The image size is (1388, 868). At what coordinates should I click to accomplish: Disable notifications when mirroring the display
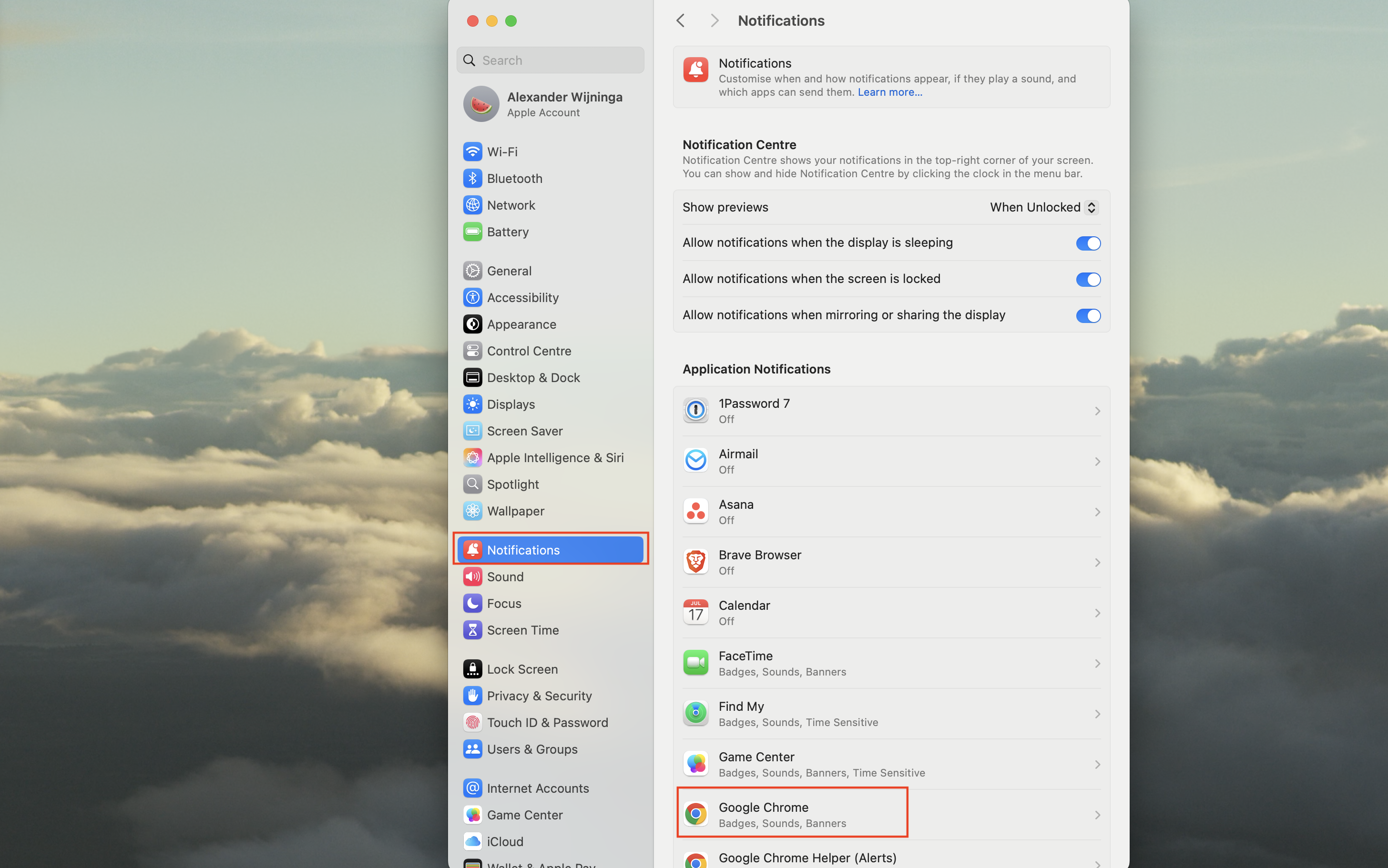click(1087, 315)
